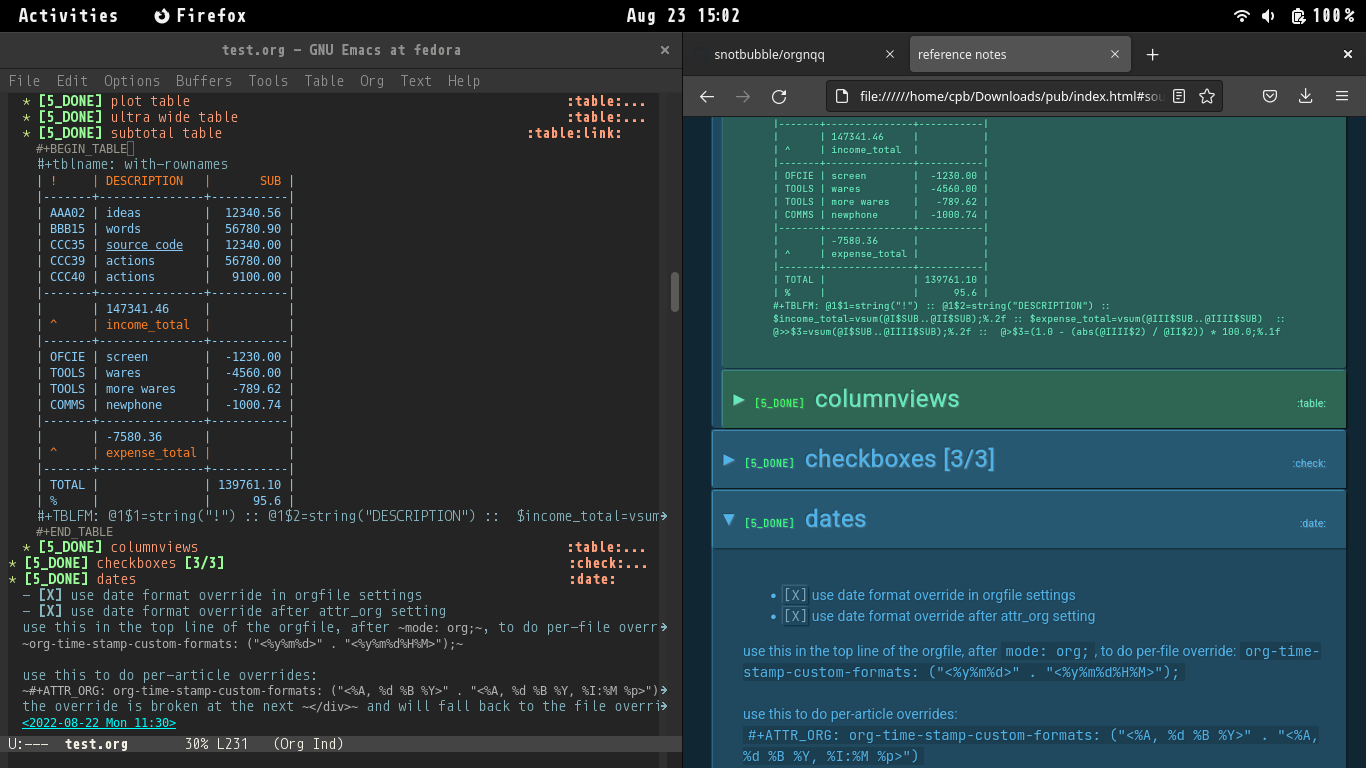Toggle columnviews heading star in Emacs
Image resolution: width=1366 pixels, height=768 pixels.
[x=28, y=547]
